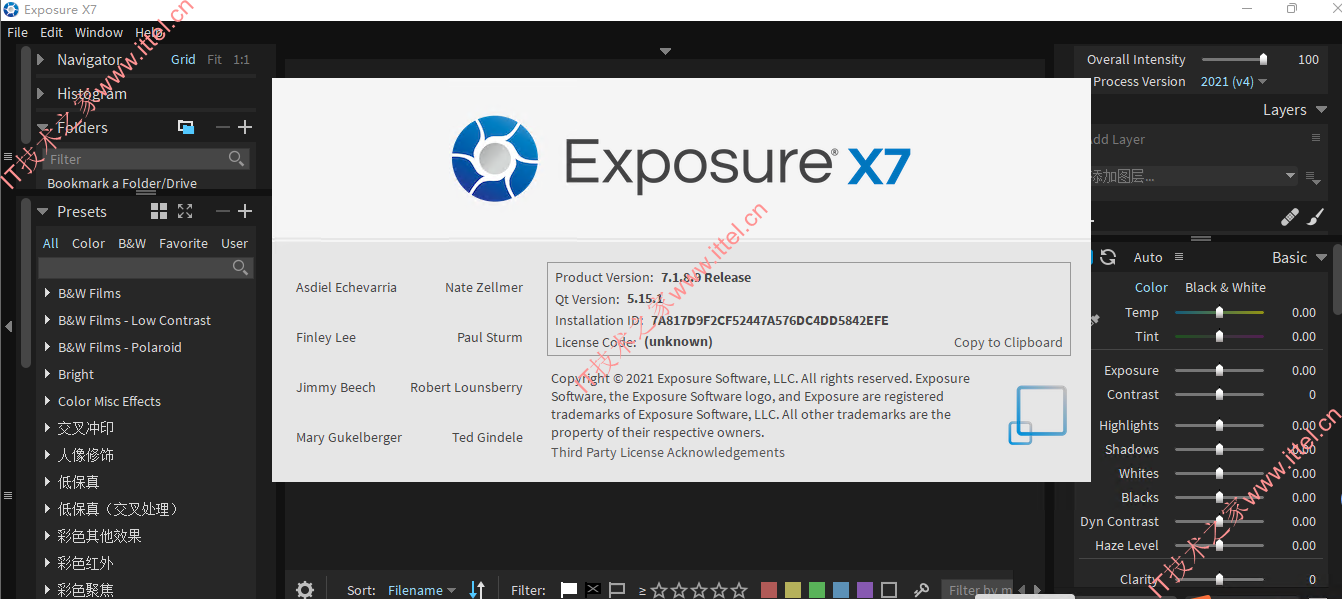Click the Folders panel folder icon
1342x599 pixels.
click(186, 127)
